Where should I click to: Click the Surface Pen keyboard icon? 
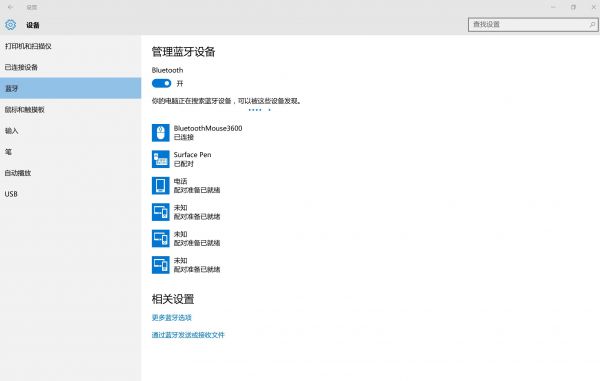click(160, 159)
